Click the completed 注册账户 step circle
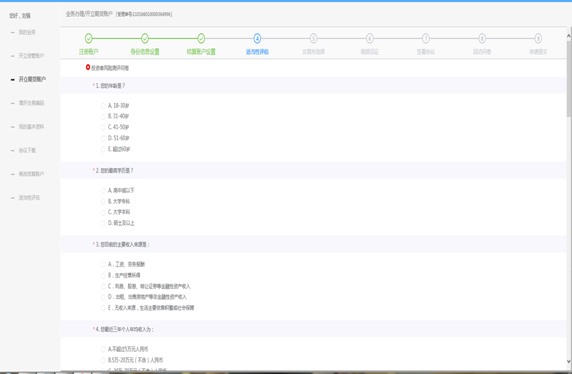The image size is (572, 374). [x=89, y=38]
